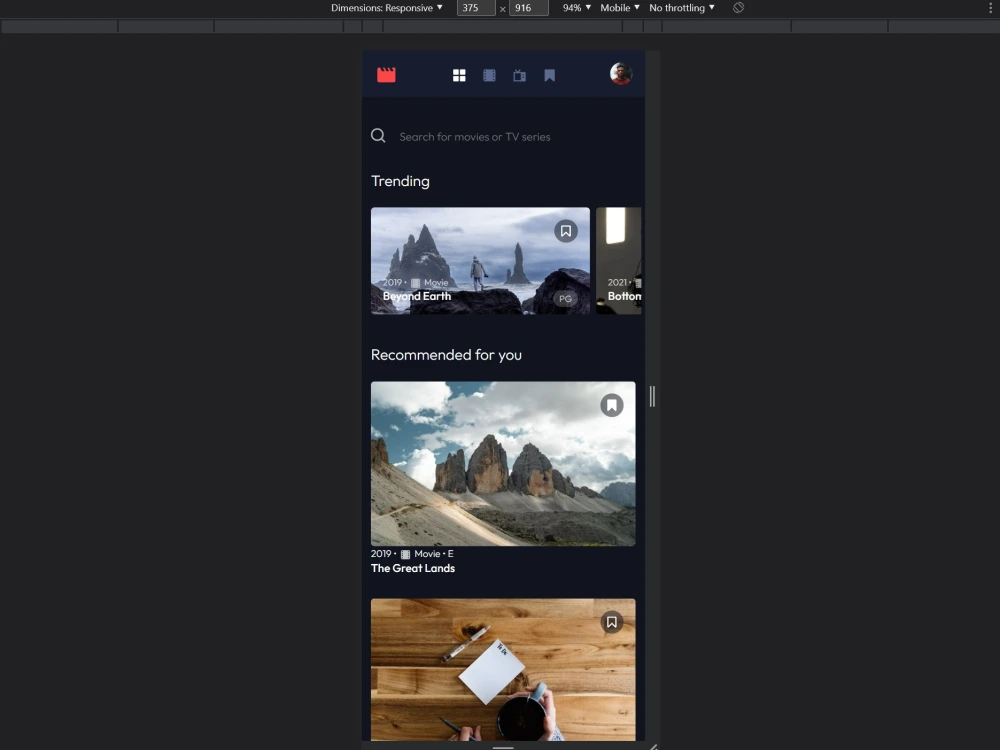
Task: Click the device rotation icon in toolbar
Action: pyautogui.click(x=737, y=7)
